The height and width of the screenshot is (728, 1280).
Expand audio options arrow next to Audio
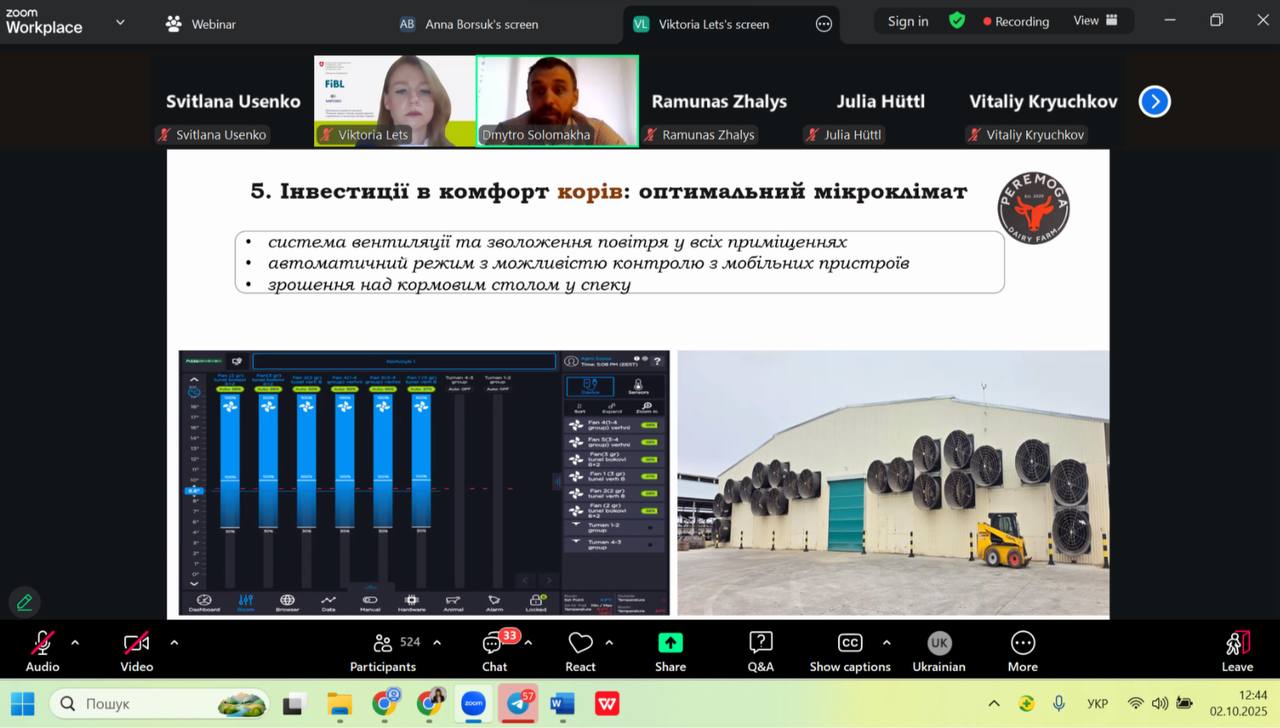tap(75, 643)
